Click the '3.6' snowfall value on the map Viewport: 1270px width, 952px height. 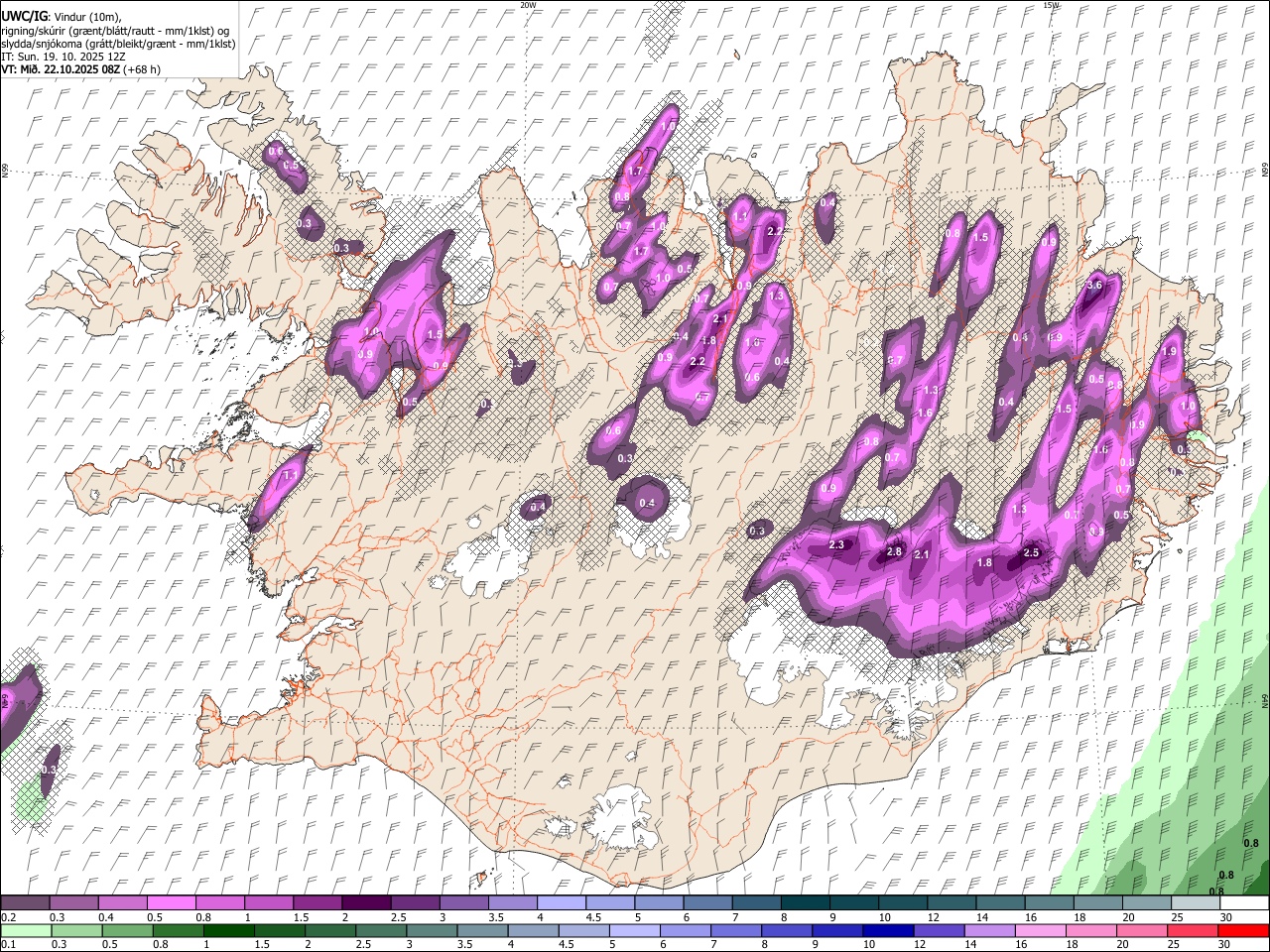coord(1094,285)
